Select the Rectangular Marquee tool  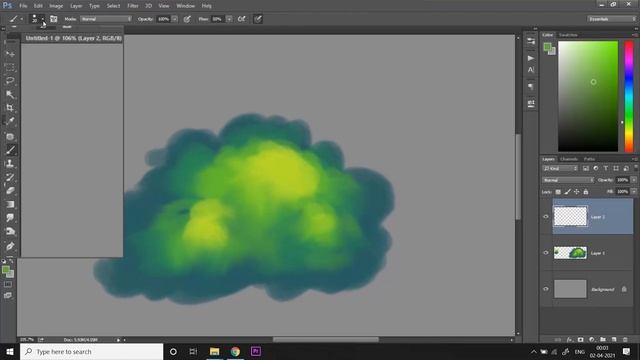click(x=10, y=67)
